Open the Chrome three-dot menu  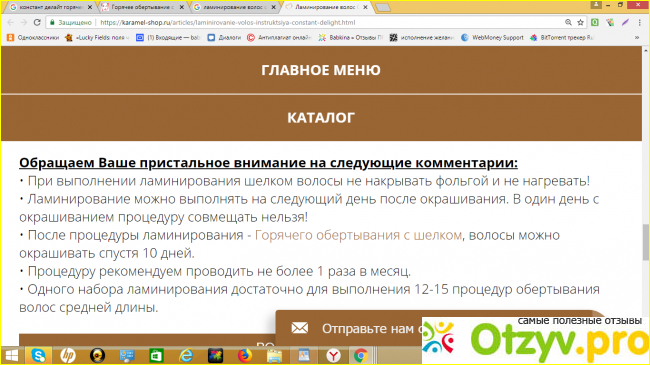pyautogui.click(x=640, y=22)
